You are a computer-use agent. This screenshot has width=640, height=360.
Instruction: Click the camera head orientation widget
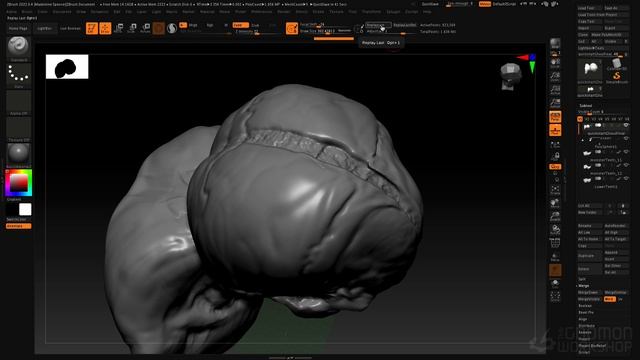[x=511, y=76]
